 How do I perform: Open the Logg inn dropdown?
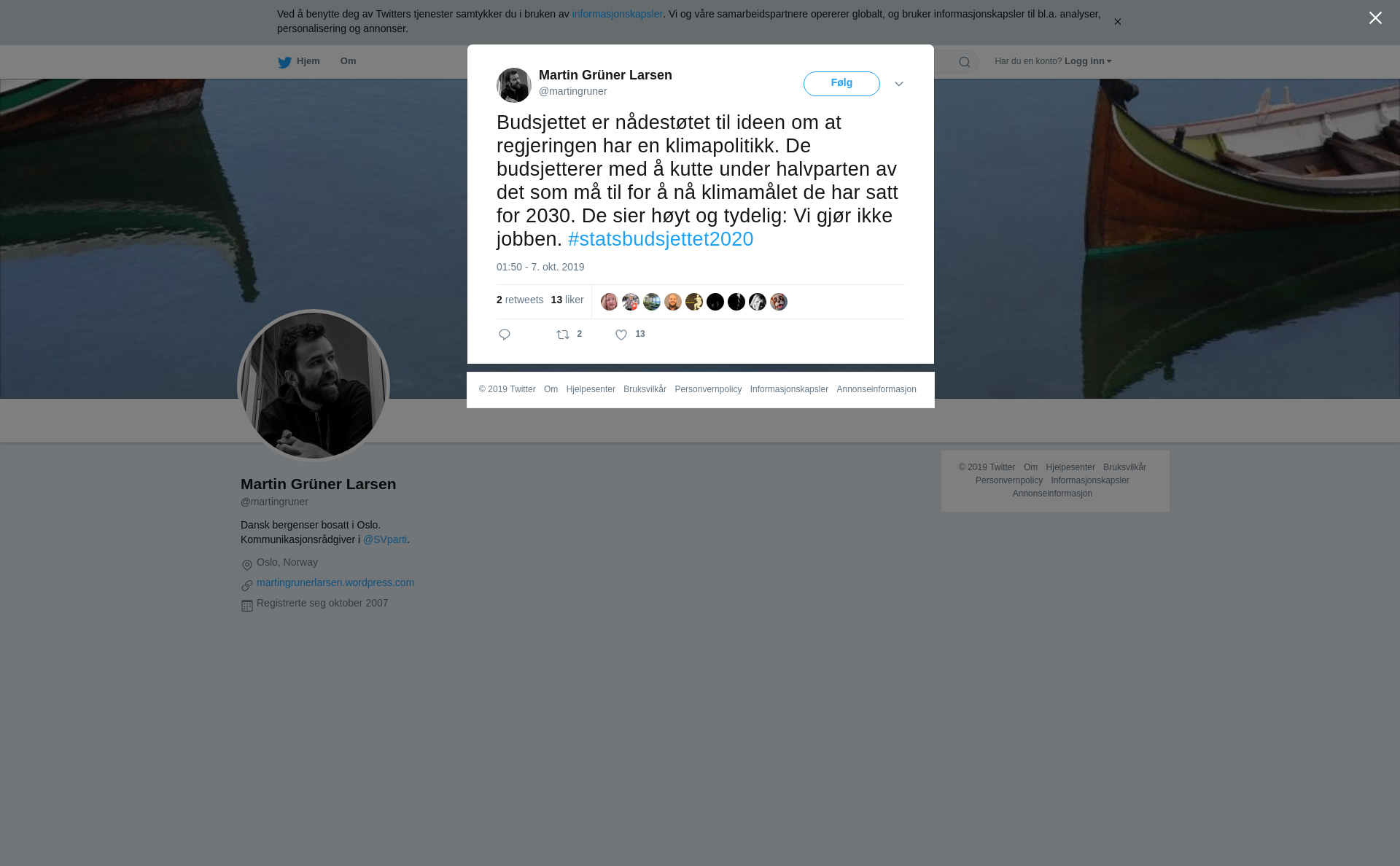click(x=1088, y=61)
